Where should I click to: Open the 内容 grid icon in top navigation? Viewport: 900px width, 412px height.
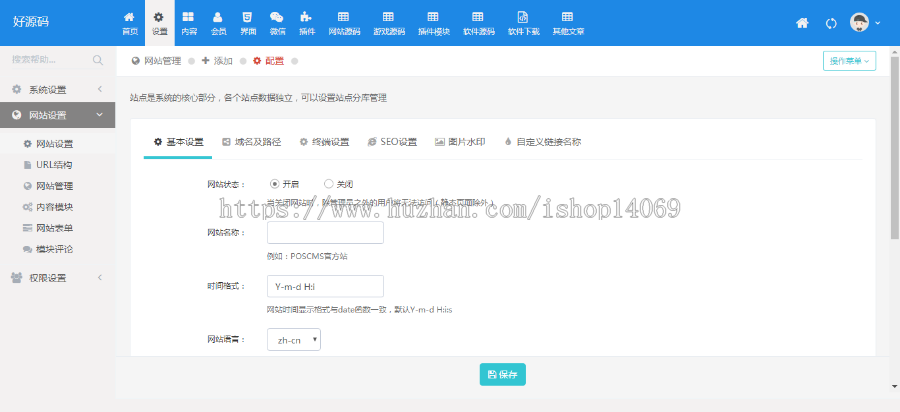tap(188, 17)
